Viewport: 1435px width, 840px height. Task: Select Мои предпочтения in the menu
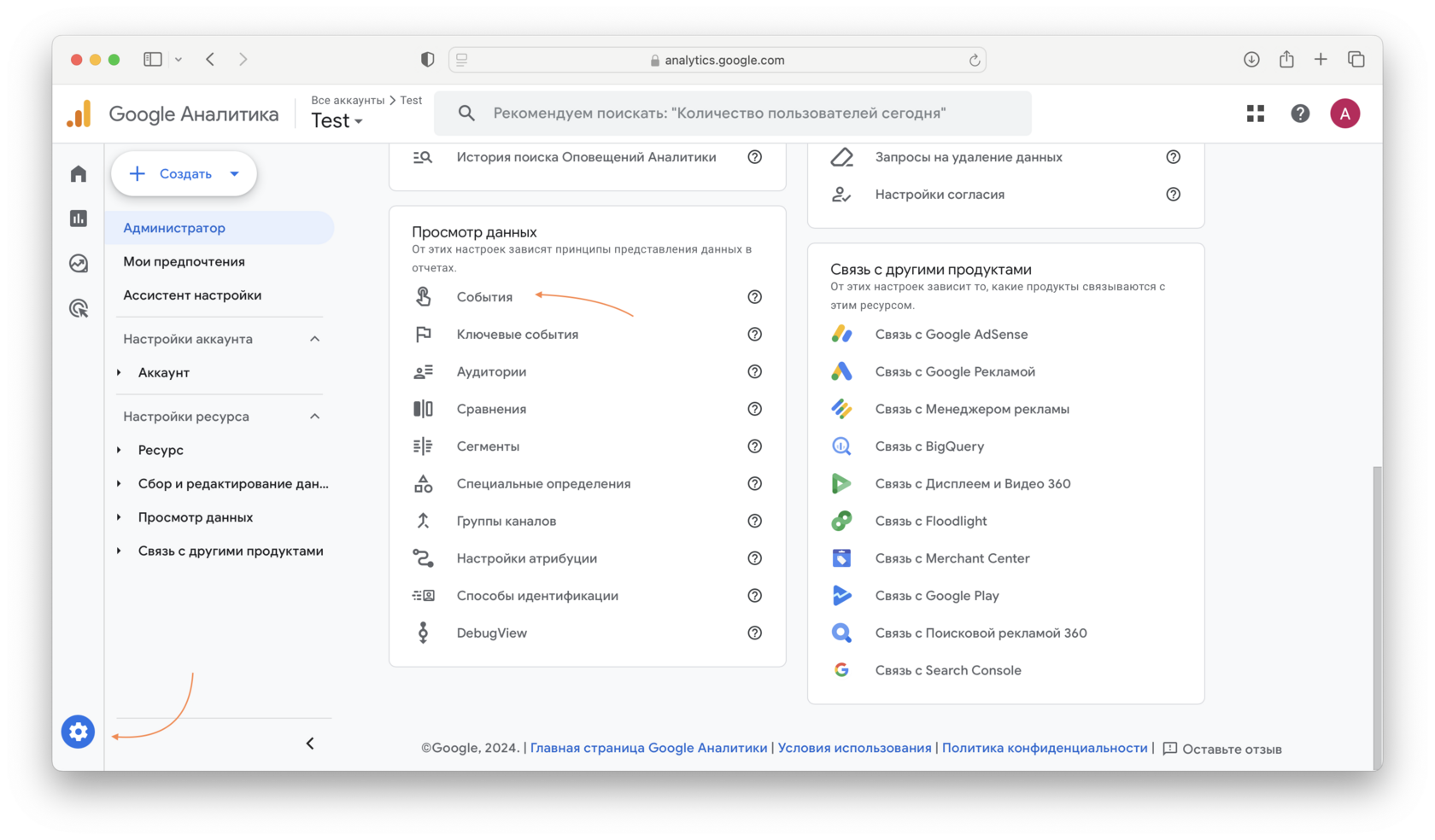[184, 261]
